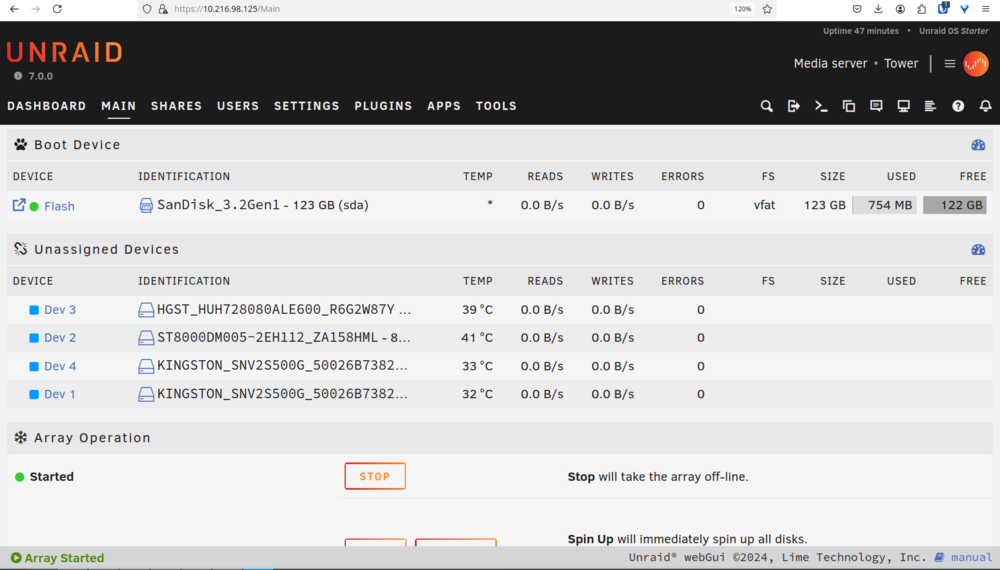1000x570 pixels.
Task: Open the Dev 2 link
Action: coord(60,338)
